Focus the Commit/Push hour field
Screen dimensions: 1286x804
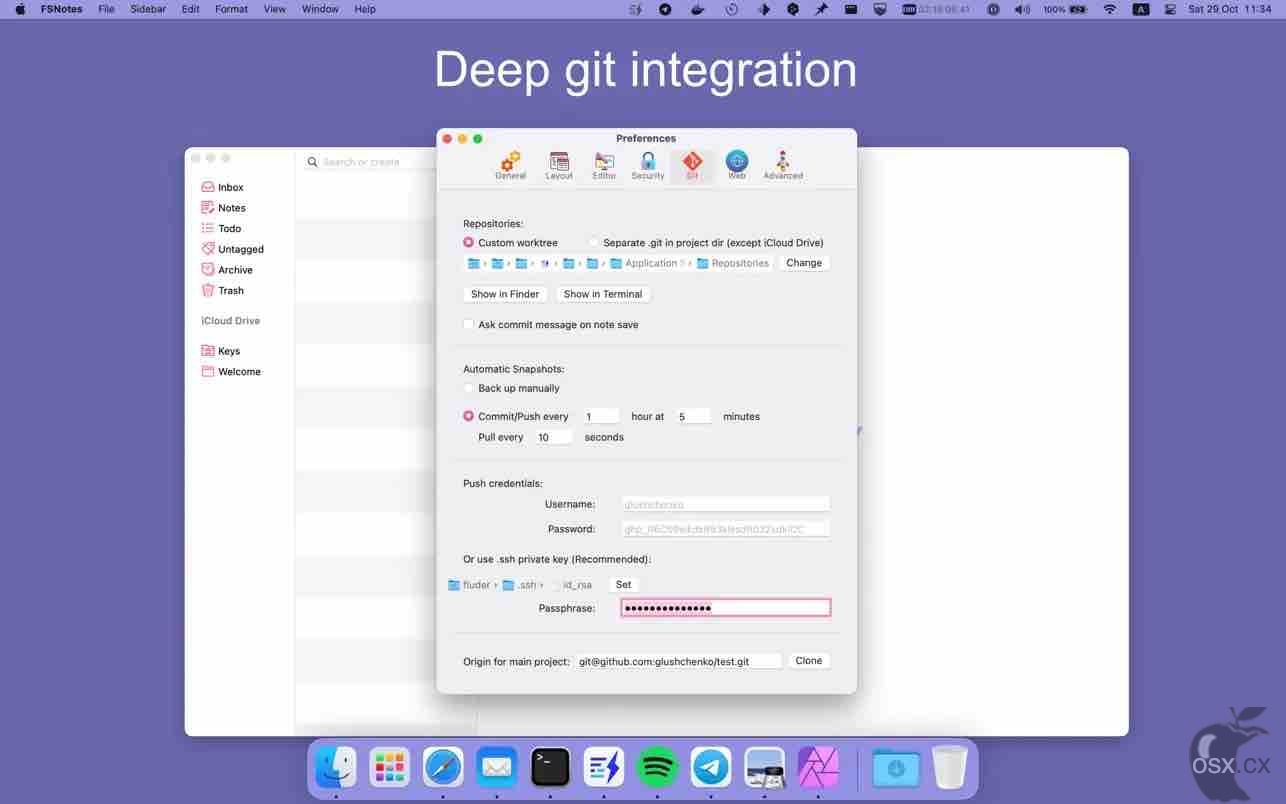[x=601, y=417]
